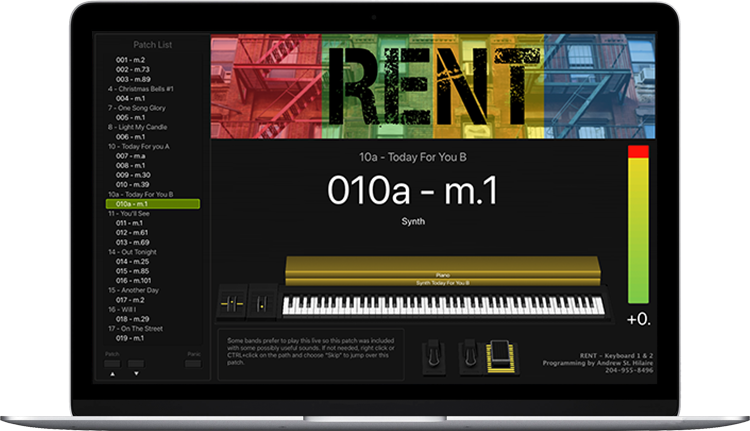Click highlighted patch 010a - m.1 in list
This screenshot has height=431, width=750.
[153, 204]
